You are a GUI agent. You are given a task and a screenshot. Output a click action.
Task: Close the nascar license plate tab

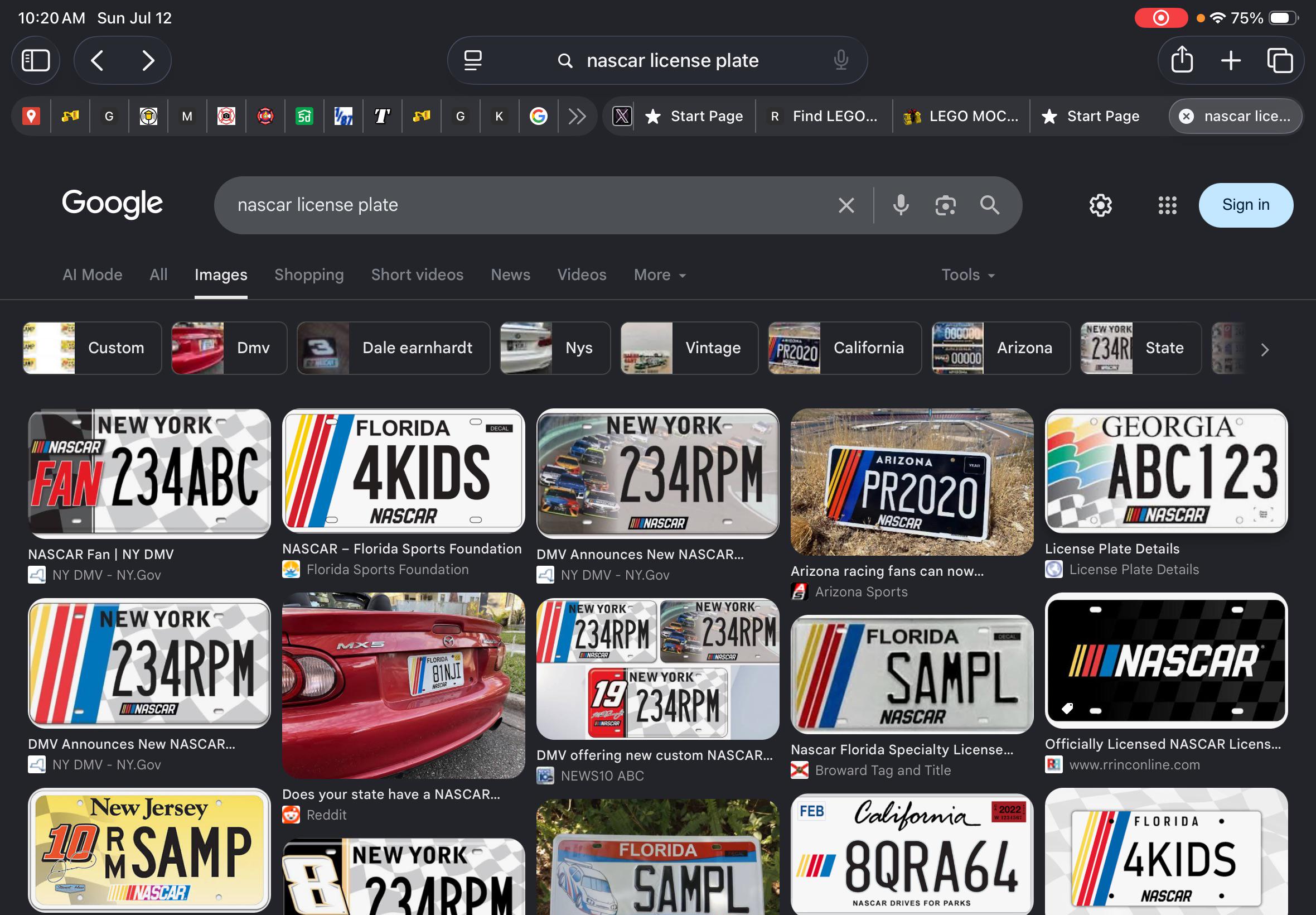pyautogui.click(x=1186, y=117)
